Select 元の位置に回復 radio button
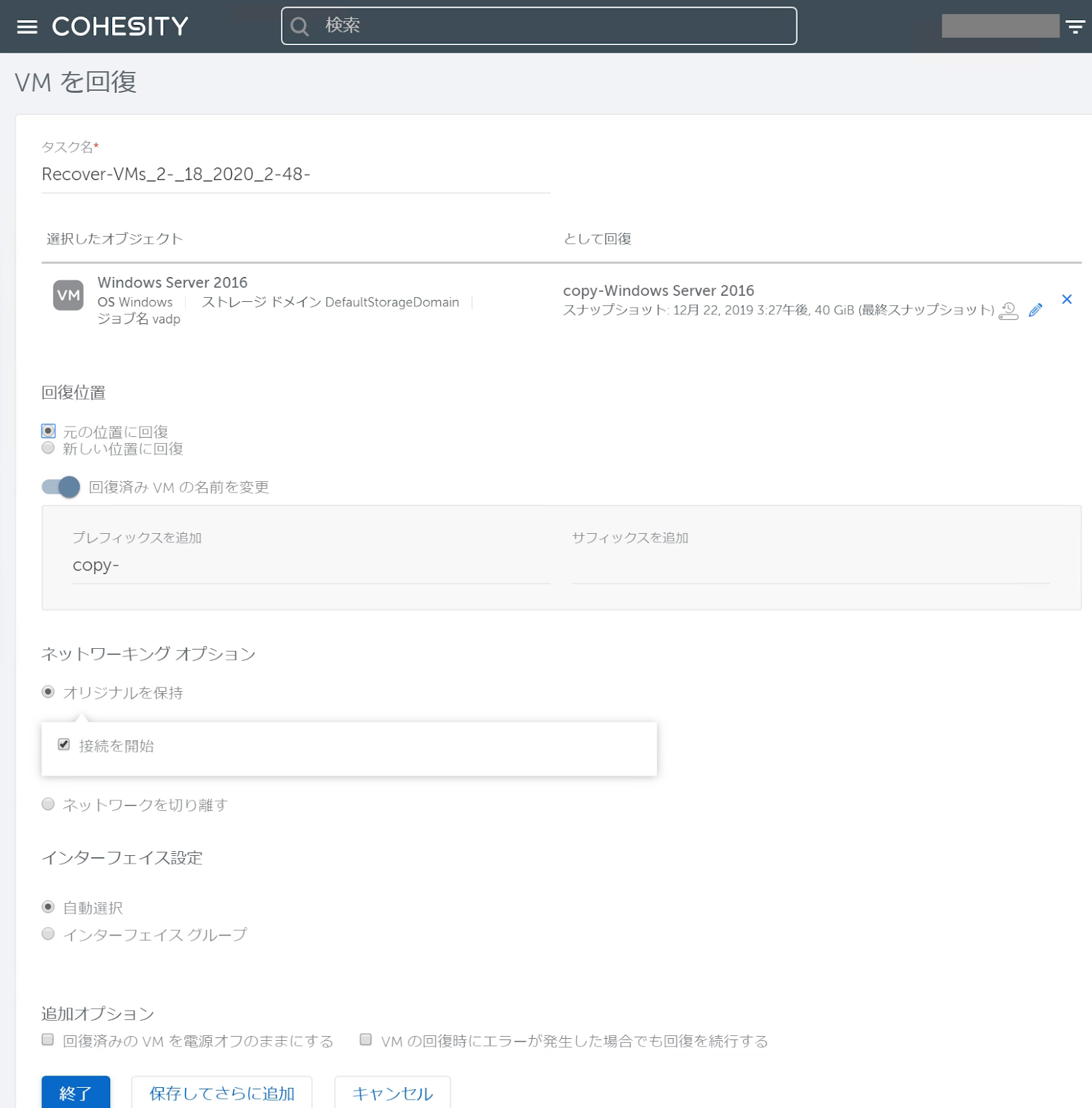The width and height of the screenshot is (1092, 1108). 48,431
